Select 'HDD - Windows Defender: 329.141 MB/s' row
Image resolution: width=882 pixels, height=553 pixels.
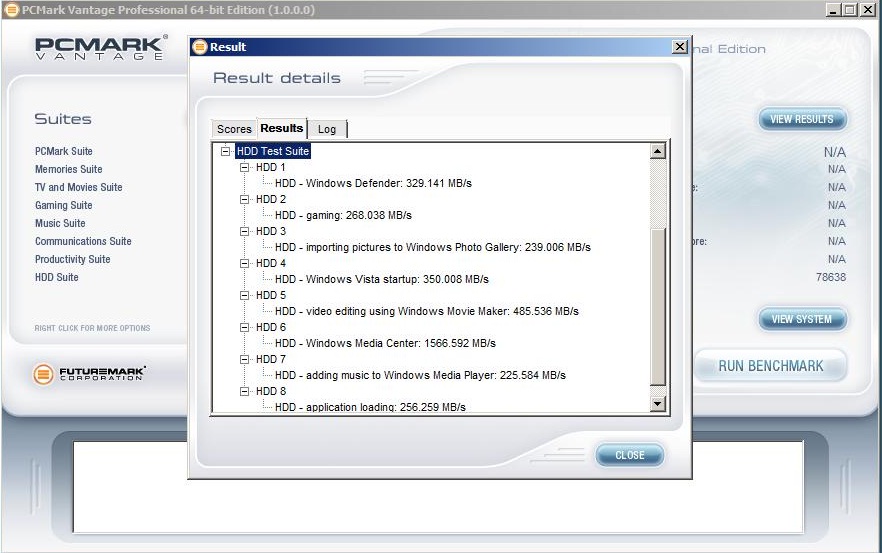pyautogui.click(x=373, y=183)
